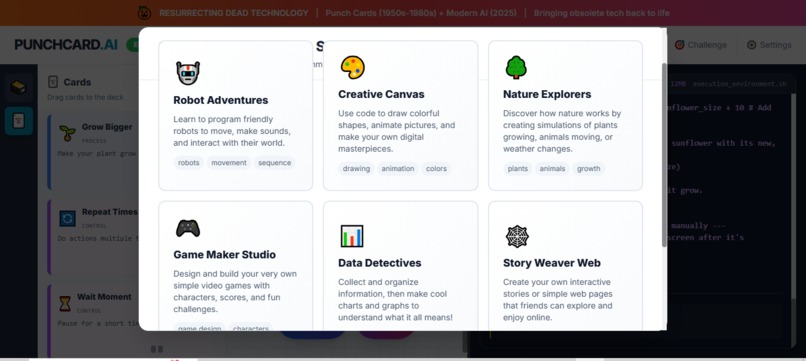Select the Creative Canvas title

[381, 94]
